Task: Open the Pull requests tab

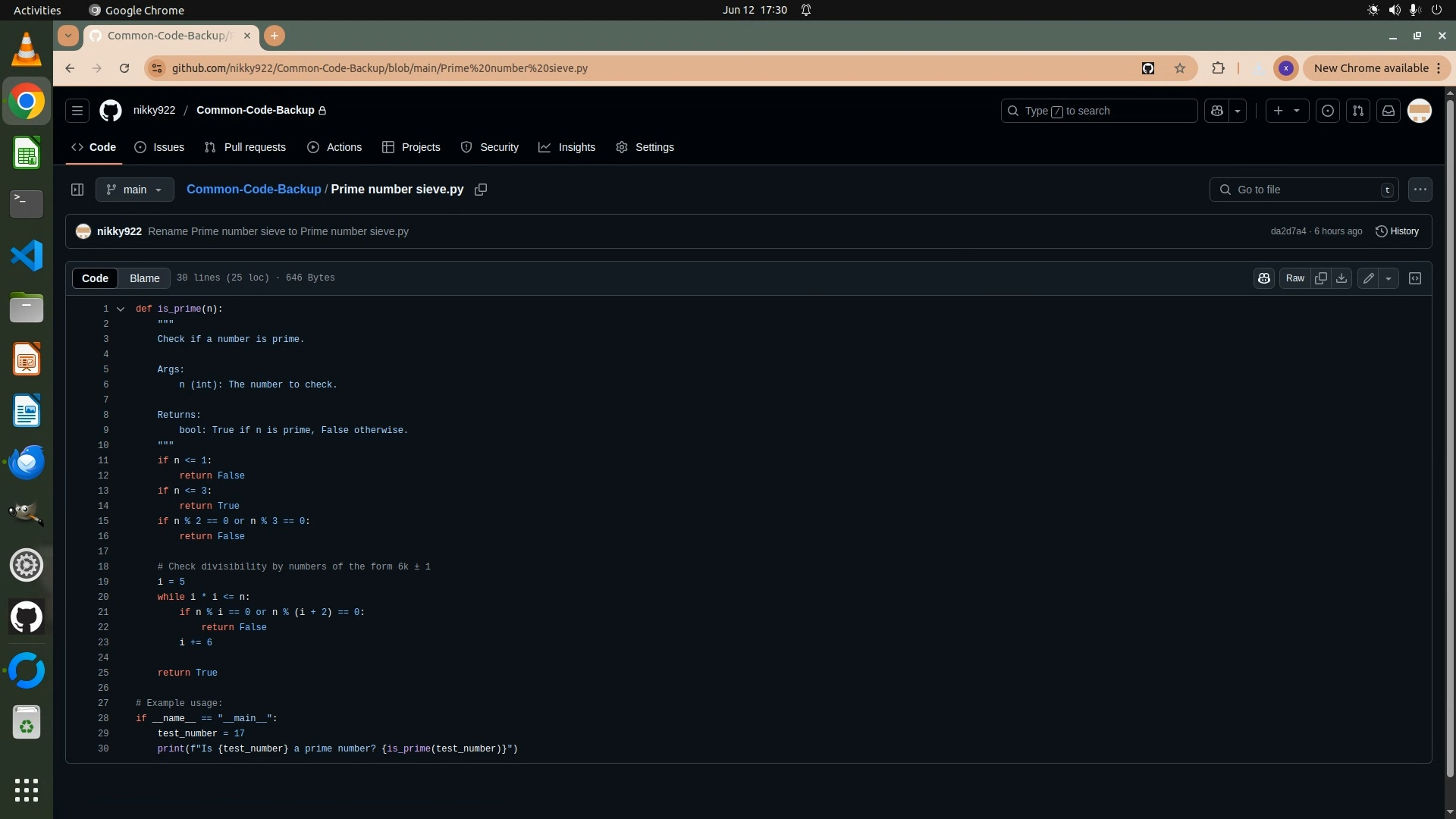Action: 245,147
